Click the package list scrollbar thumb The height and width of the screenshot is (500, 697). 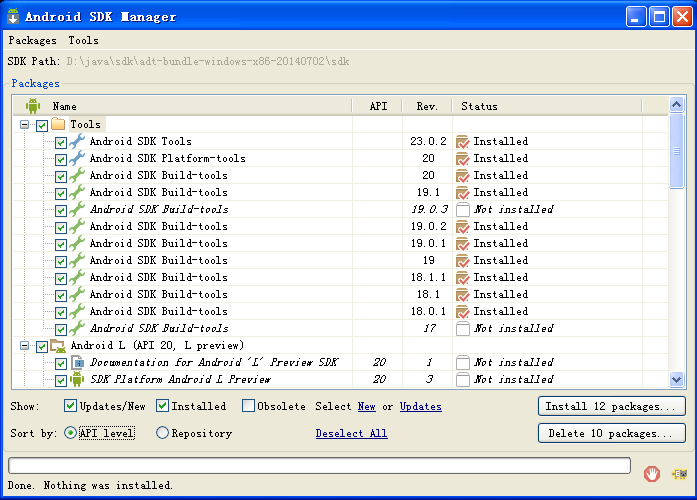(677, 151)
